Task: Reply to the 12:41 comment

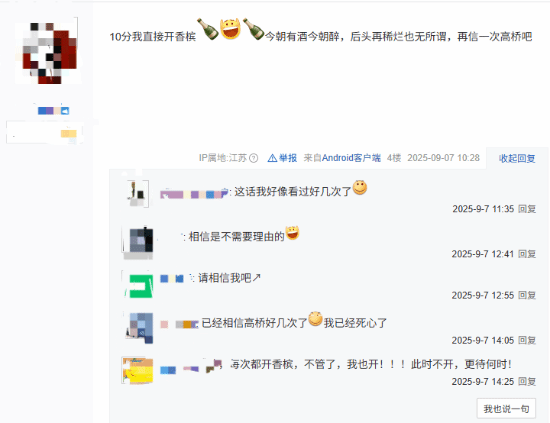Action: click(527, 254)
